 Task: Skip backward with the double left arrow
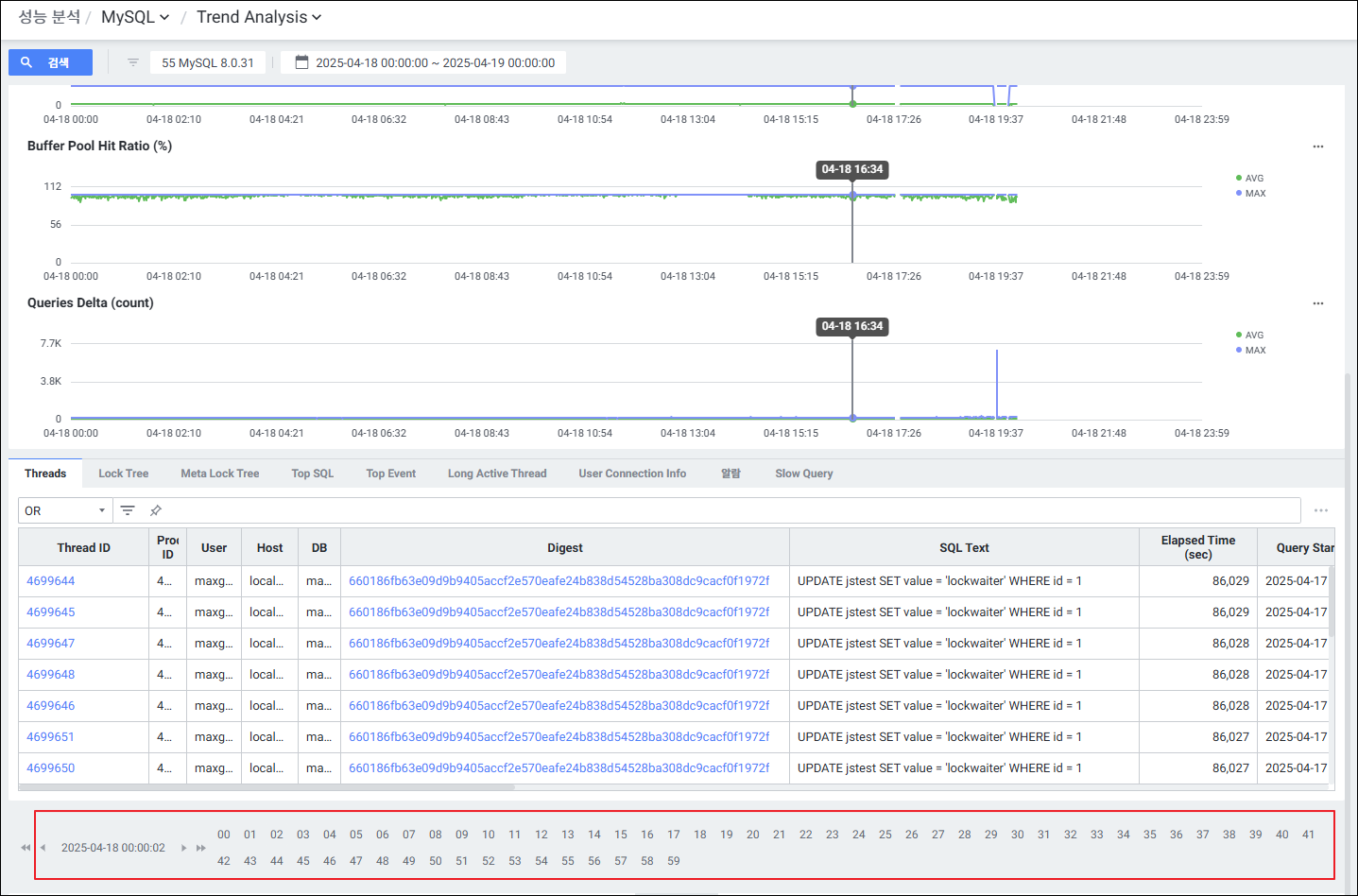pos(26,848)
